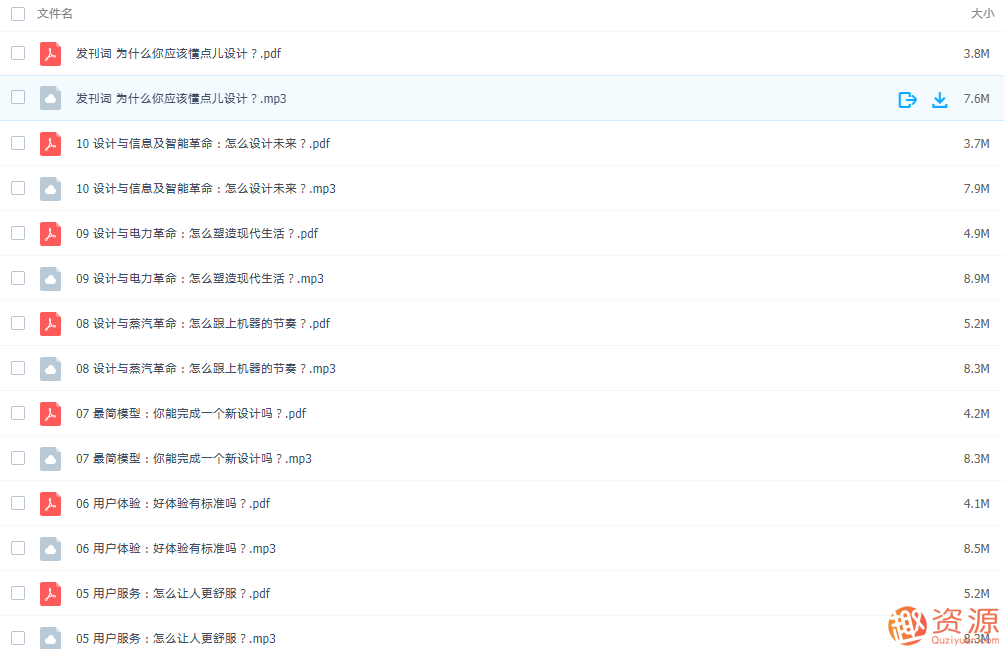1004x649 pixels.
Task: Click file icon for 07 最简模型 .mp3
Action: click(50, 458)
